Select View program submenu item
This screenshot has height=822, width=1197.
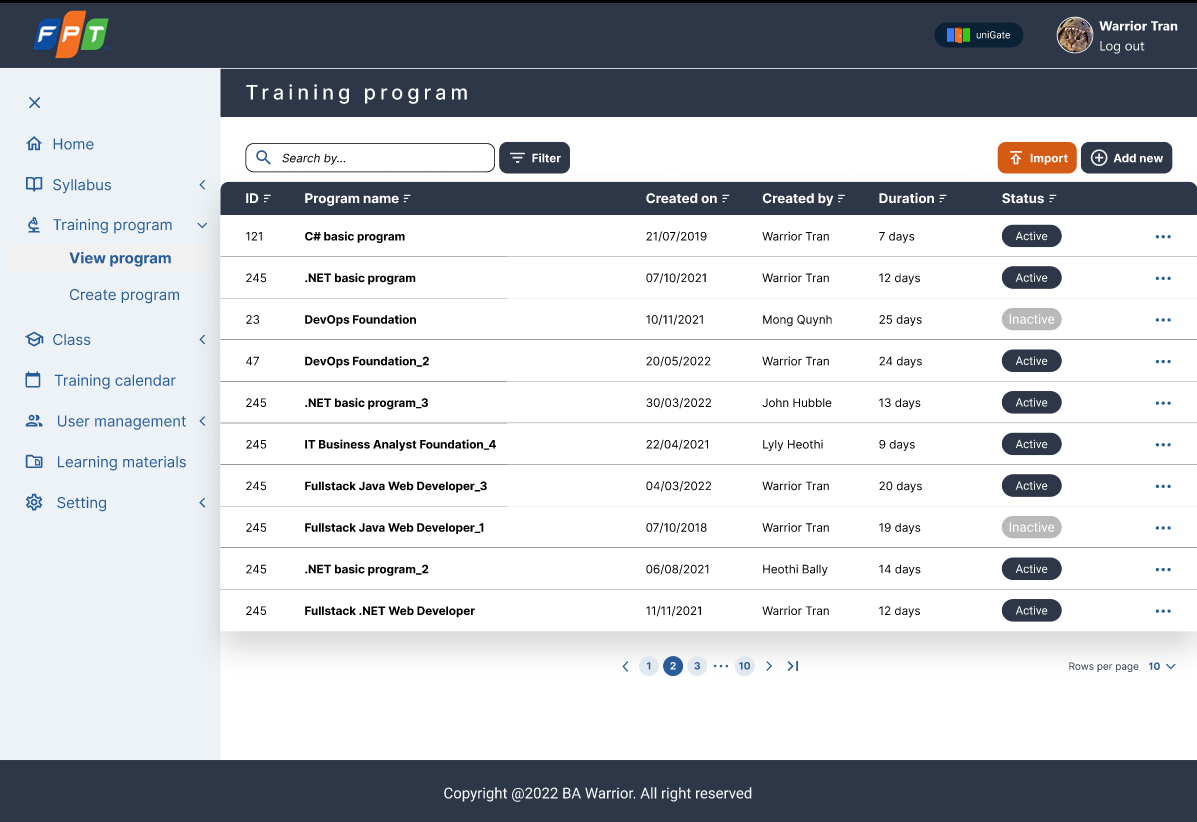pyautogui.click(x=120, y=258)
